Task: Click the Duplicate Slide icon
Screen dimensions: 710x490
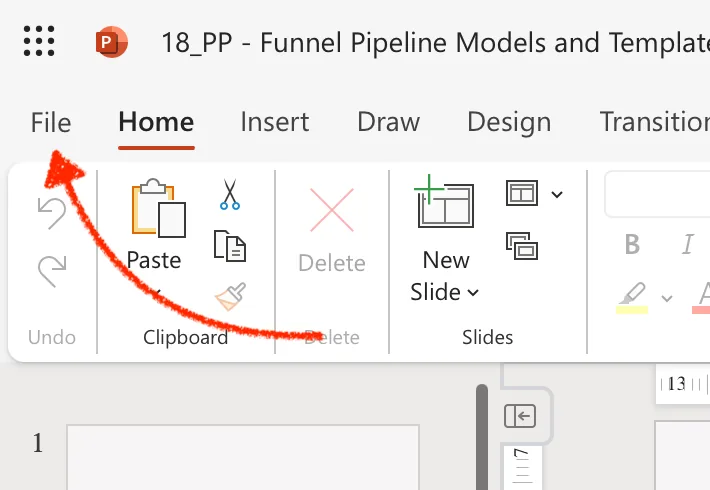Action: 522,246
